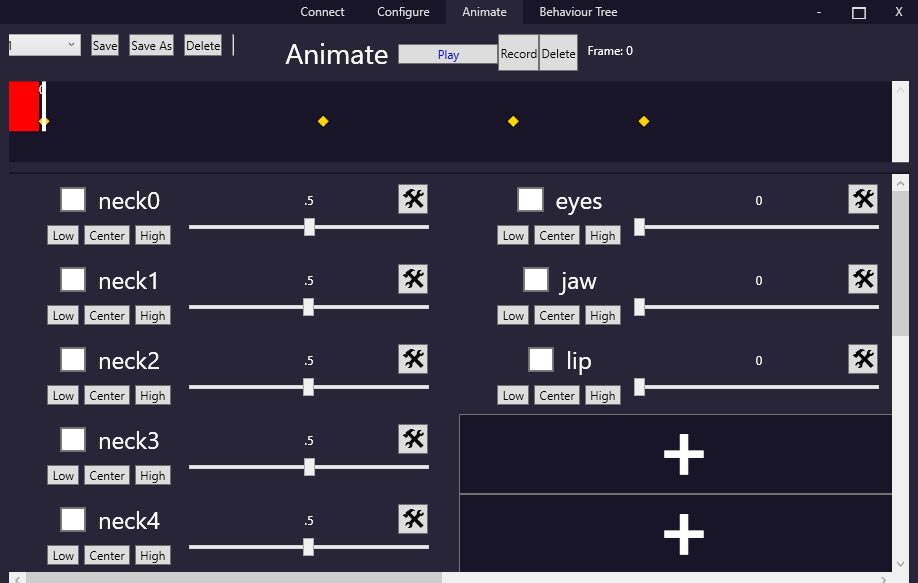Add a control with the upper plus tile
The height and width of the screenshot is (583, 918).
coord(676,454)
